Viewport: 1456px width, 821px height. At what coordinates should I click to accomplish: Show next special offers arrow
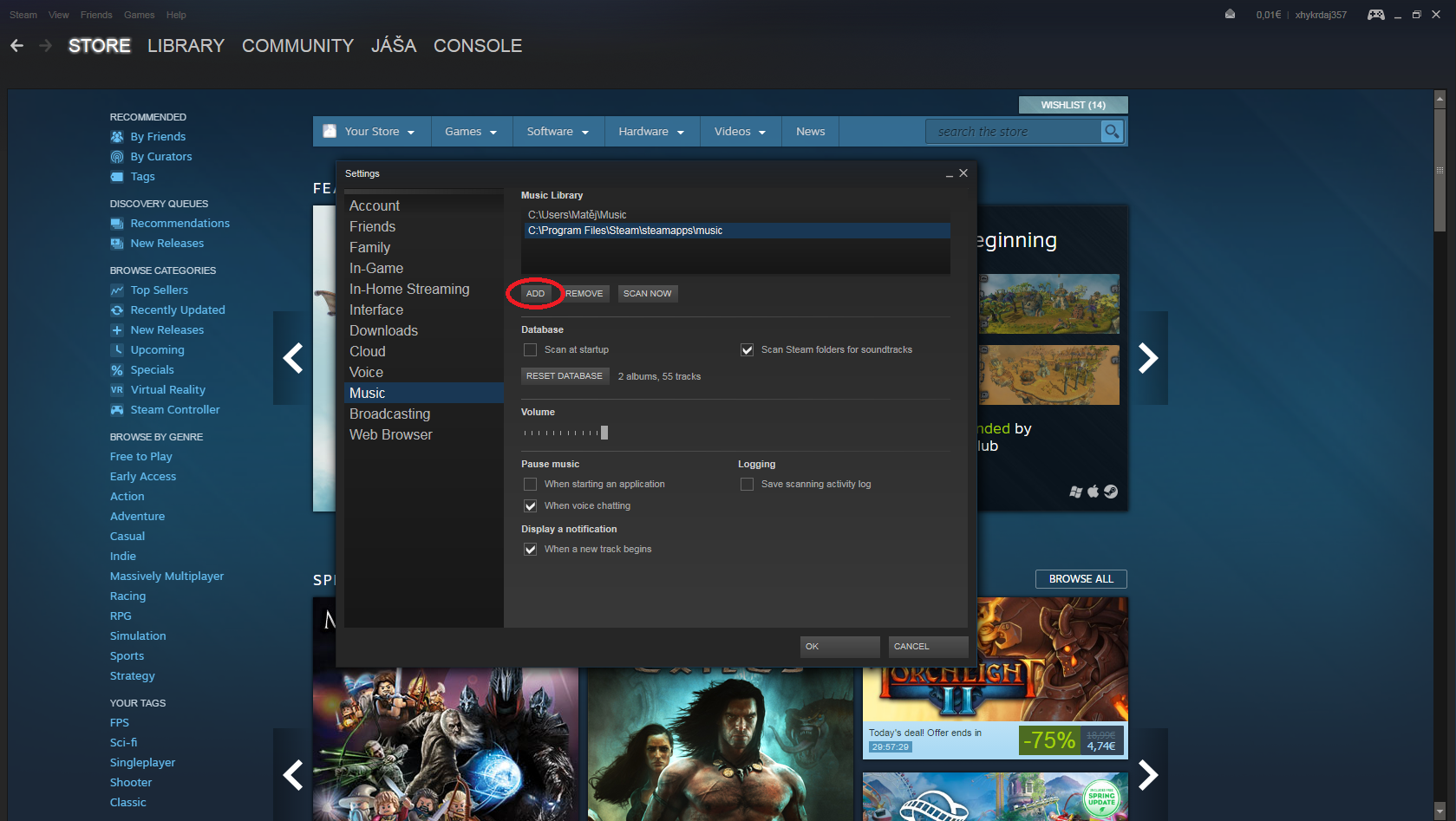(1148, 775)
